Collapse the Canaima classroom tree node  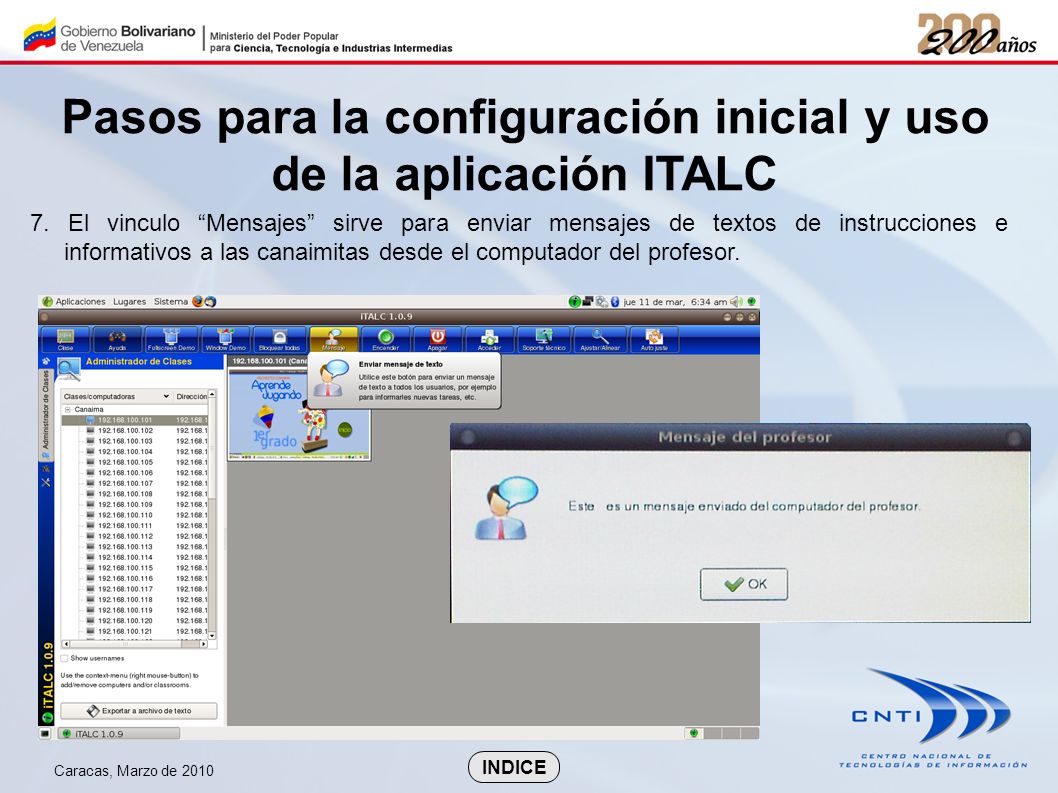67,410
